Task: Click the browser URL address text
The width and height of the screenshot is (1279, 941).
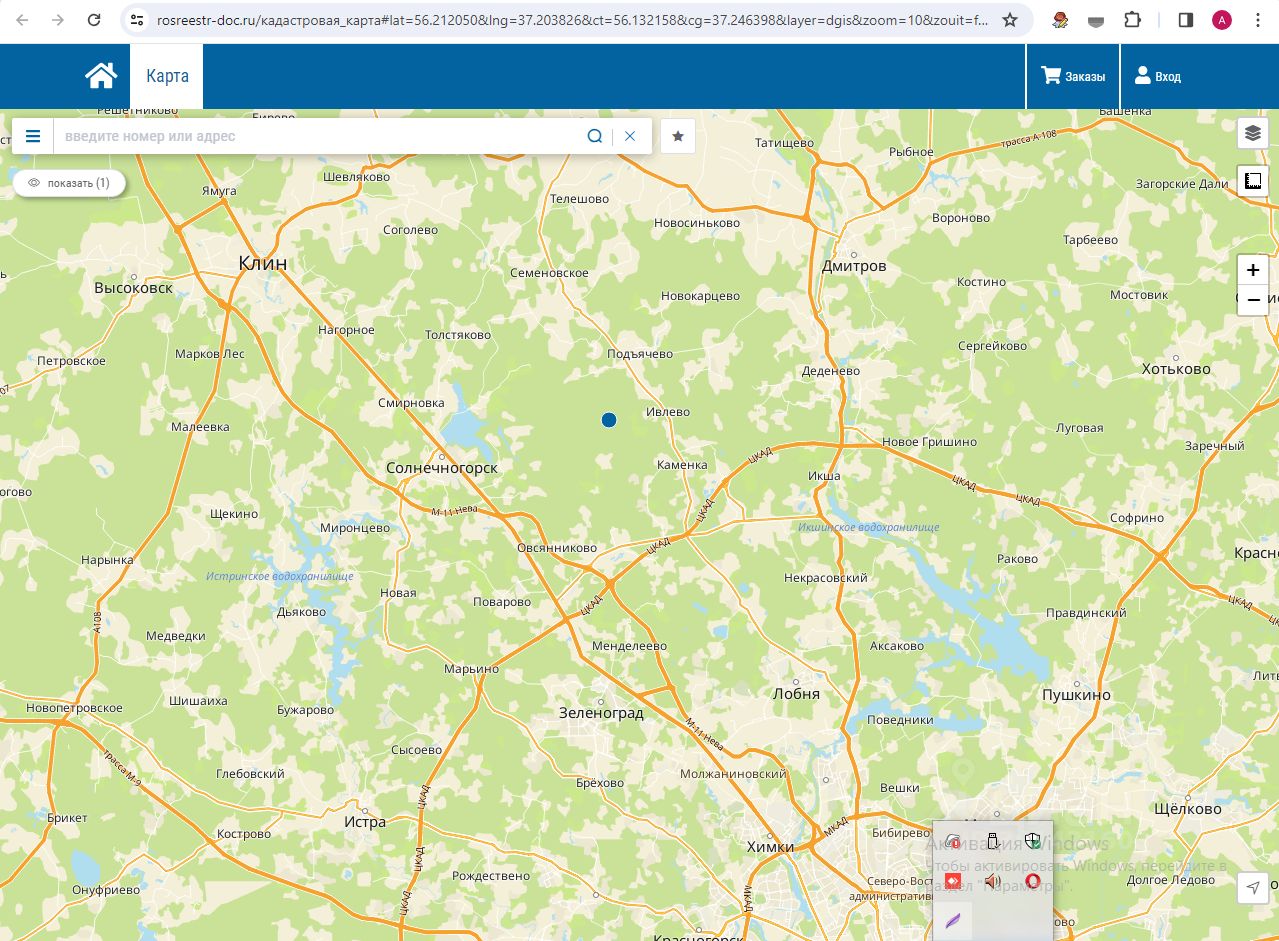Action: coord(574,20)
